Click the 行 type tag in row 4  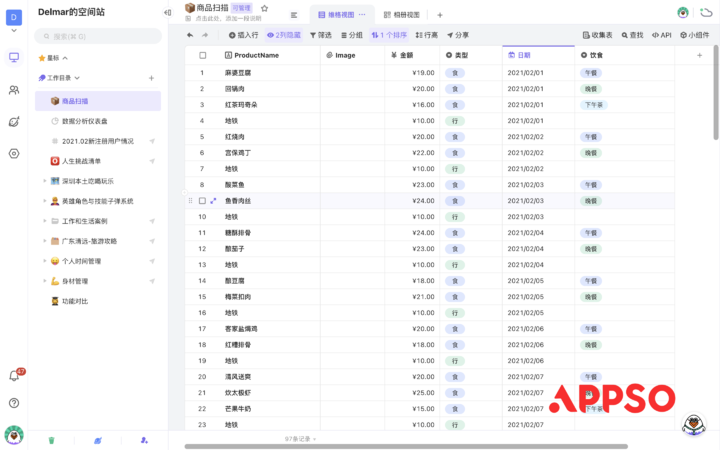click(455, 121)
